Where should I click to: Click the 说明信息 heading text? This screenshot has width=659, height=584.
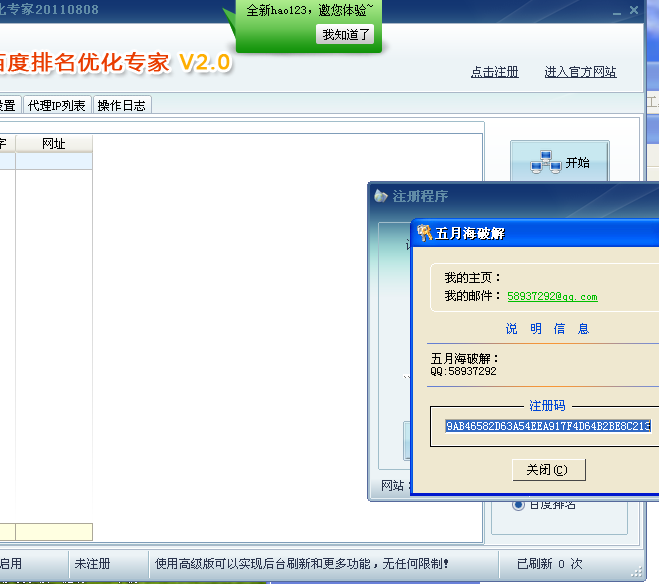[547, 328]
